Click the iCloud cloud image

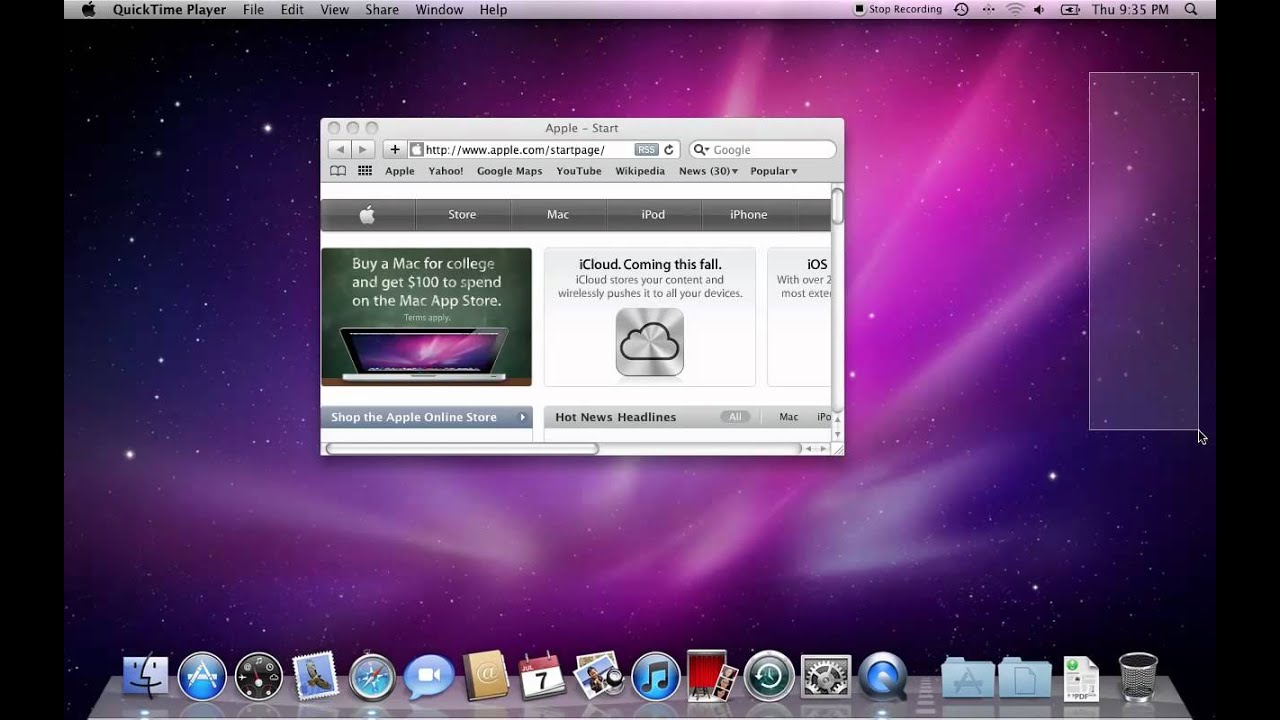click(650, 342)
